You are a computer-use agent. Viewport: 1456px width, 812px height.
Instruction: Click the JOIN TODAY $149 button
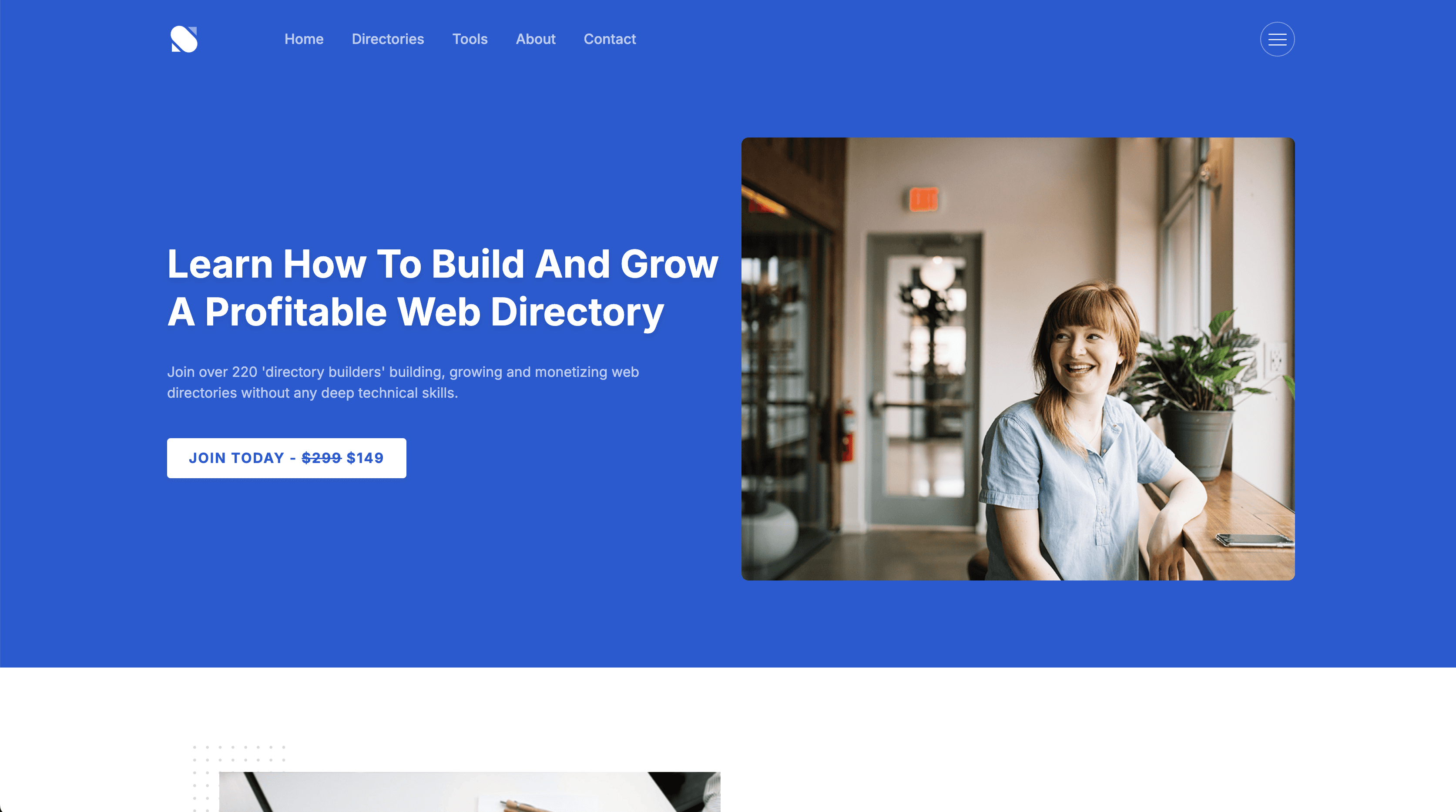coord(286,458)
